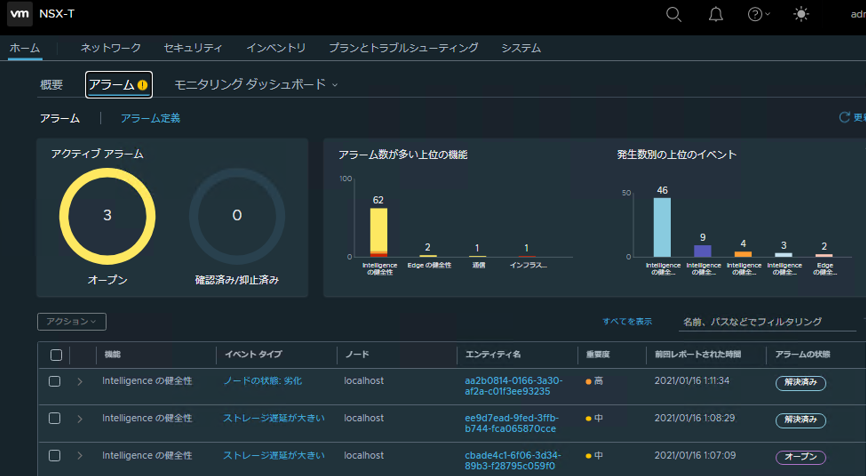Open the help question mark menu
The height and width of the screenshot is (476, 866).
coord(758,14)
